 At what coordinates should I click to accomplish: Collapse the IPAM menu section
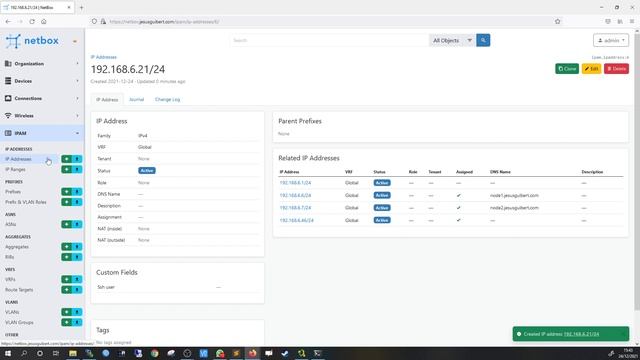(42, 133)
